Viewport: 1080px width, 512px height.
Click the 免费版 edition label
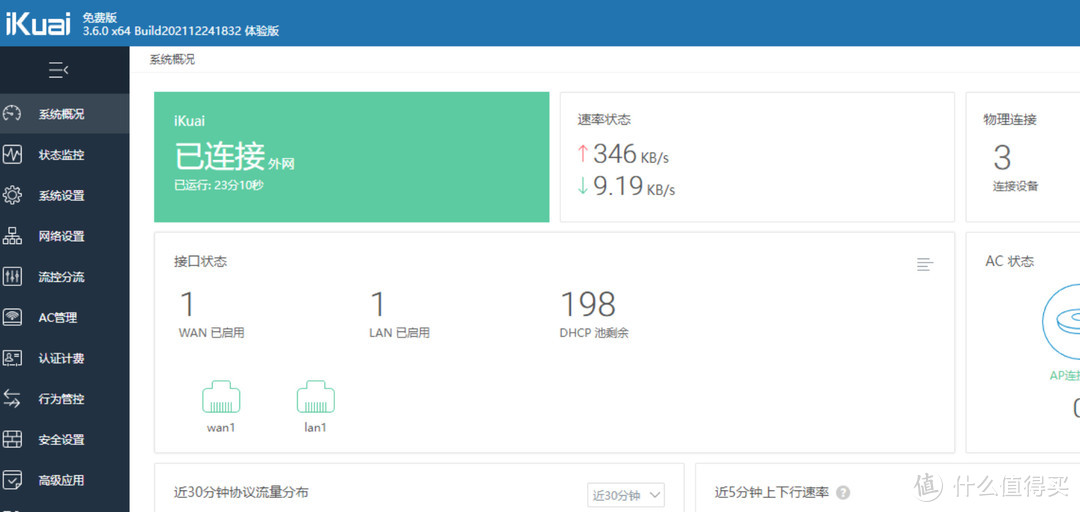[100, 17]
